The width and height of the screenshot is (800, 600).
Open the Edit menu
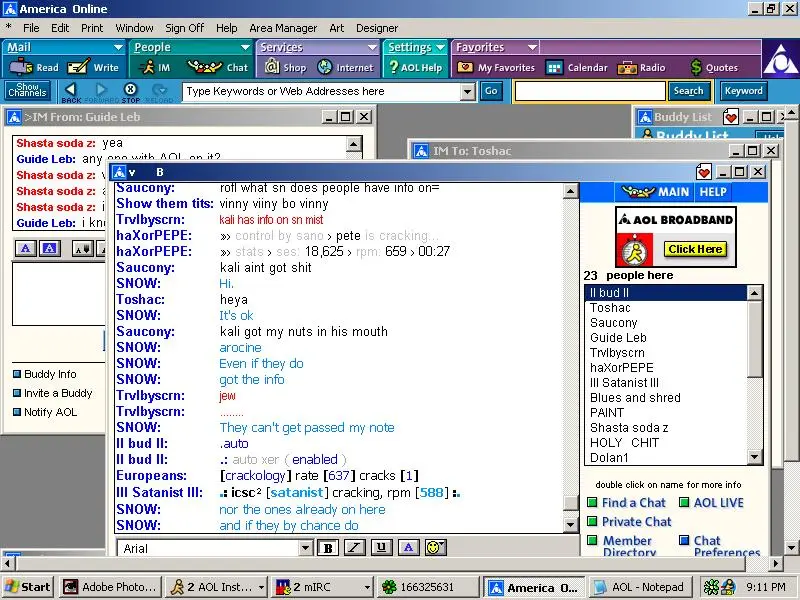pyautogui.click(x=60, y=28)
